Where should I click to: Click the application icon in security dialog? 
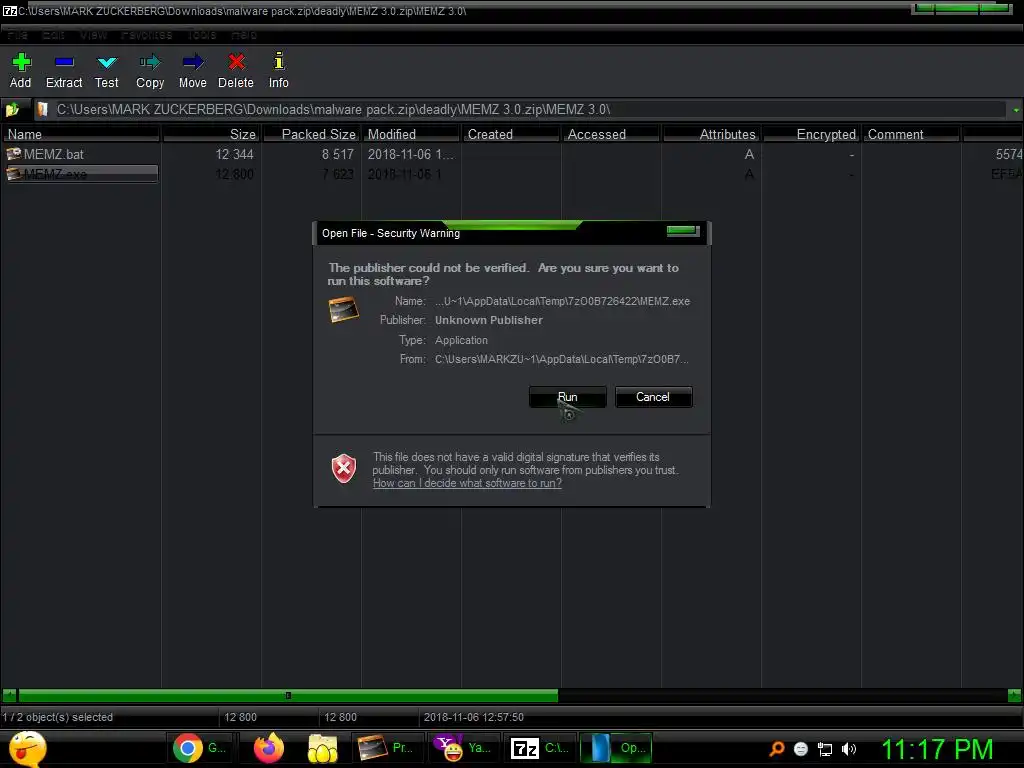[x=344, y=310]
